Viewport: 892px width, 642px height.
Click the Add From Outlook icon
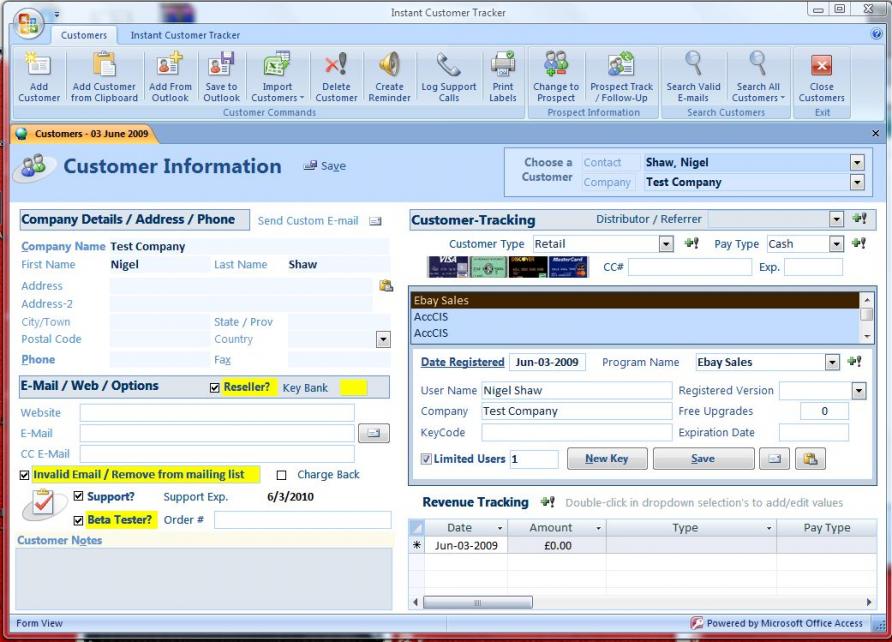coord(170,64)
